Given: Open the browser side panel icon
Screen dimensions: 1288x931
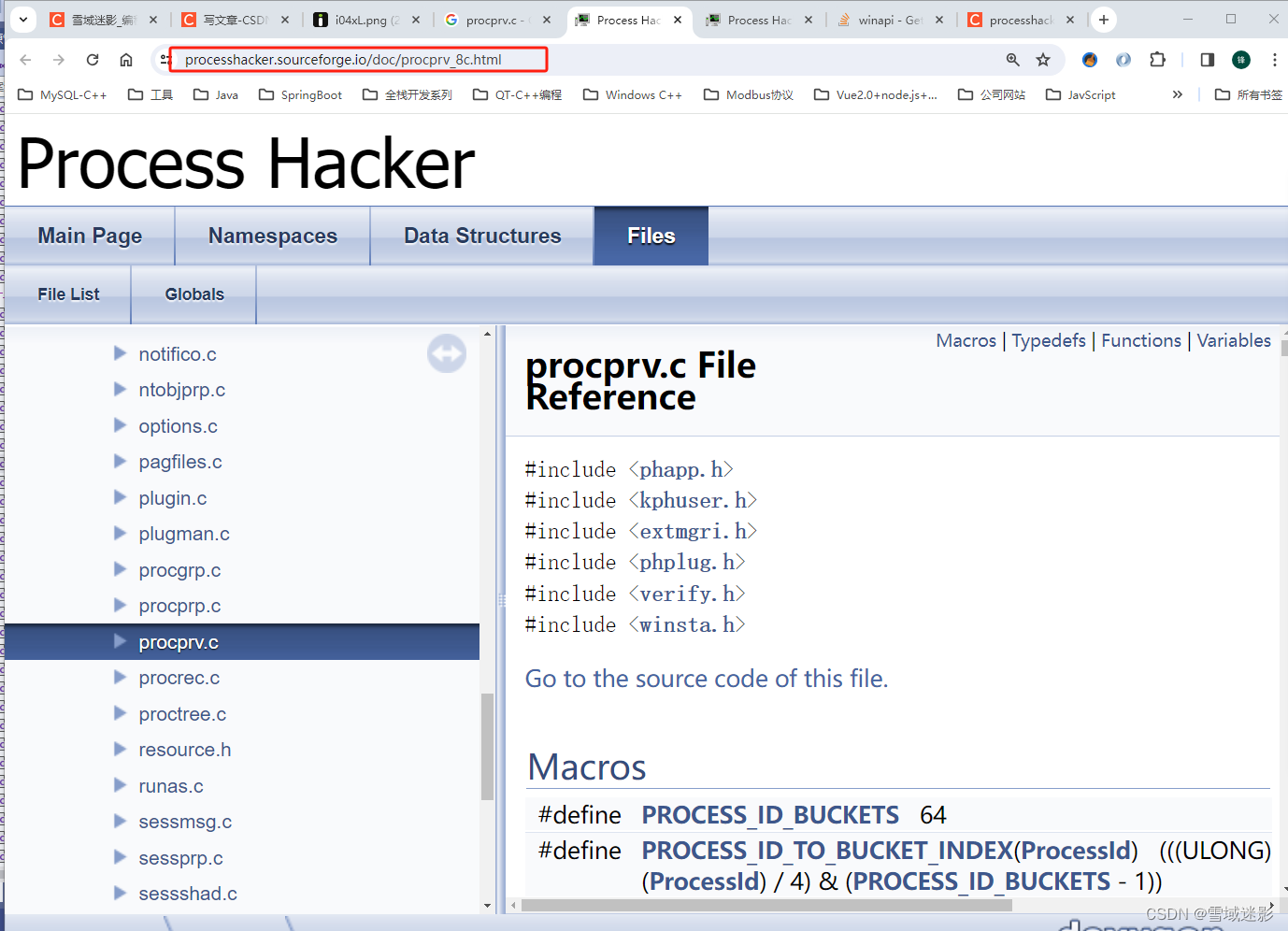Looking at the screenshot, I should [1207, 59].
